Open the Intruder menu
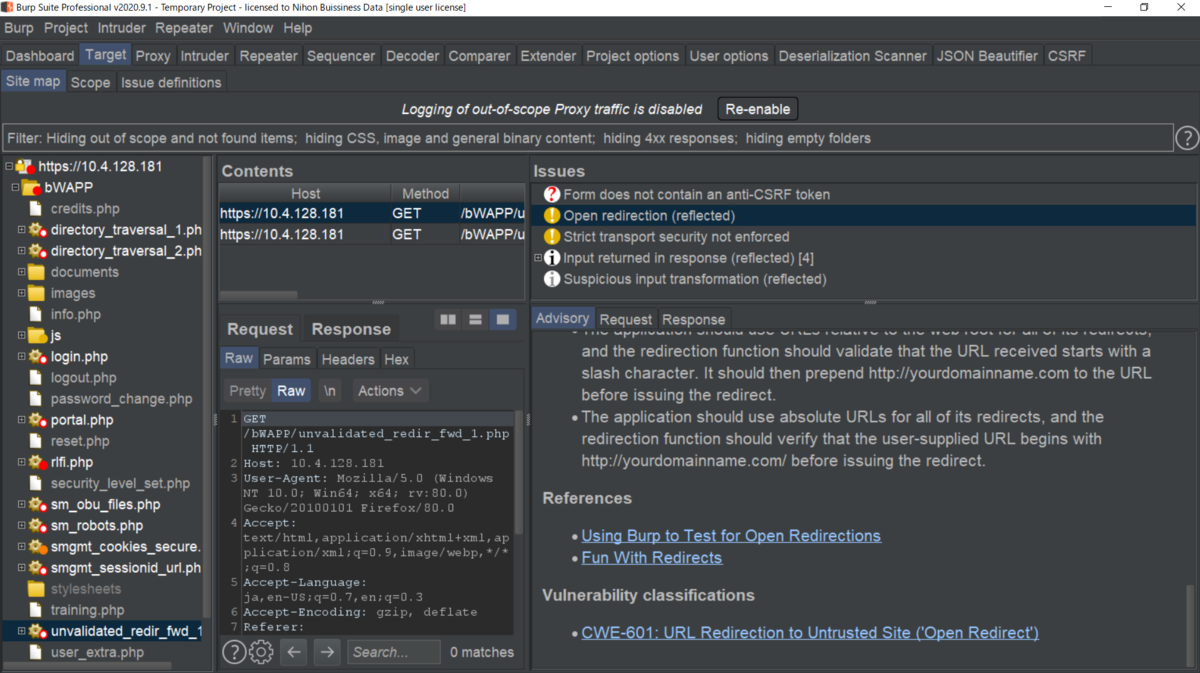This screenshot has width=1200, height=673. [121, 28]
